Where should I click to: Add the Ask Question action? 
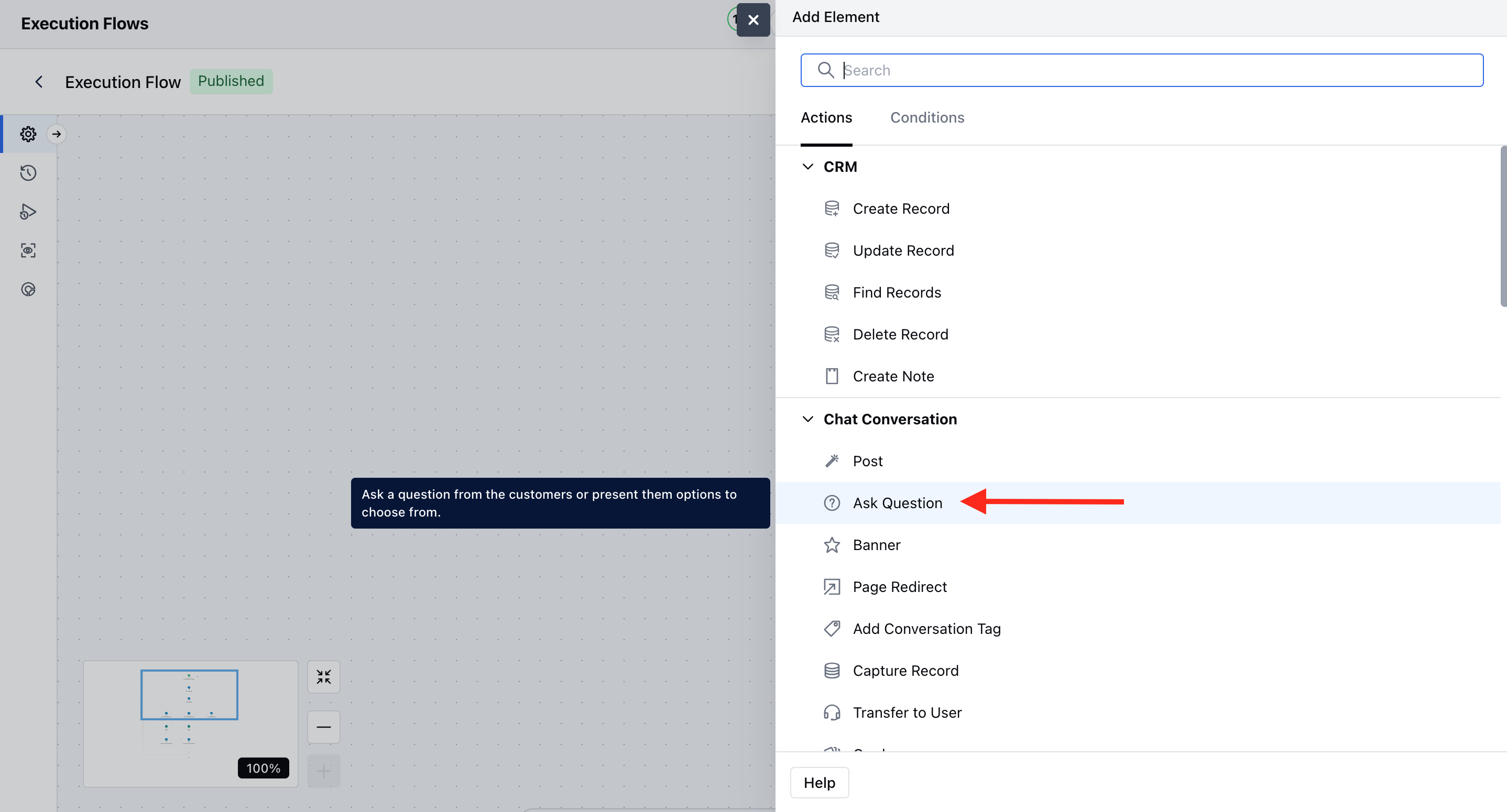tap(897, 503)
